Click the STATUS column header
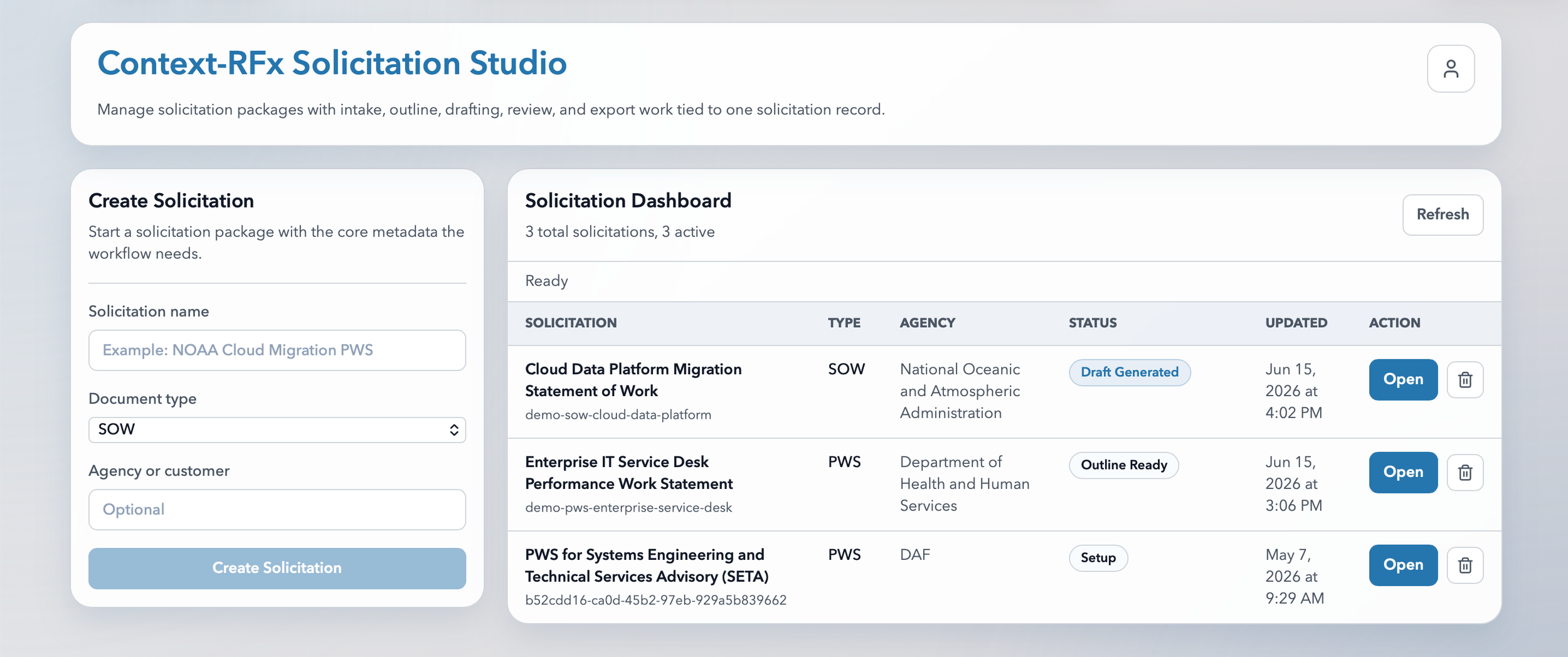 pos(1093,323)
